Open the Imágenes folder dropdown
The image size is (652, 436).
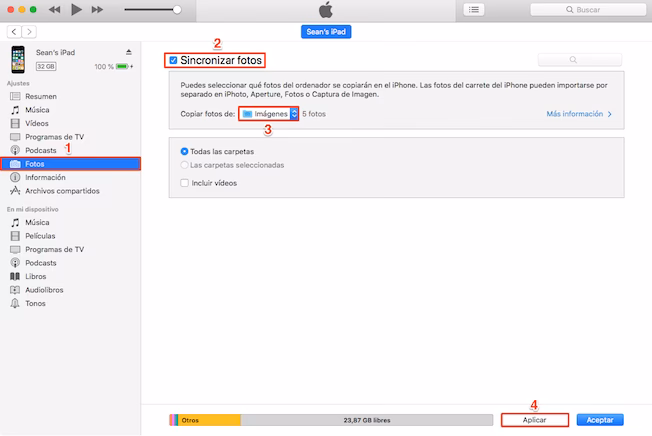tap(269, 114)
